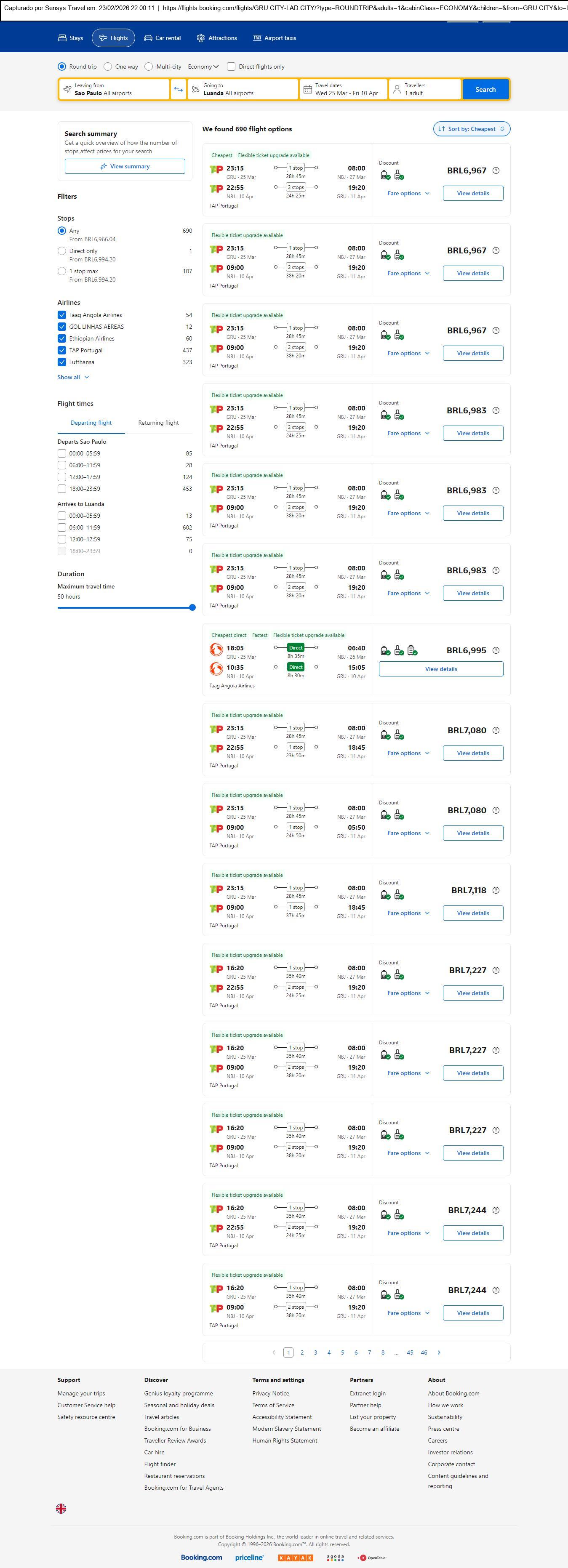Click the blue Search button

click(485, 90)
